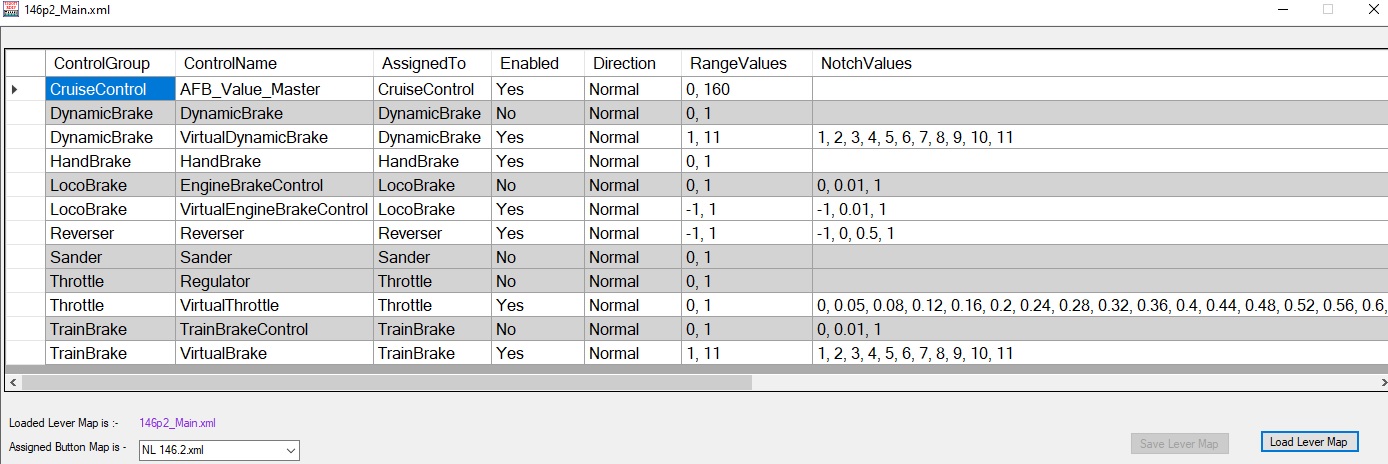Click the current row indicator arrow
This screenshot has width=1388, height=464.
15,89
